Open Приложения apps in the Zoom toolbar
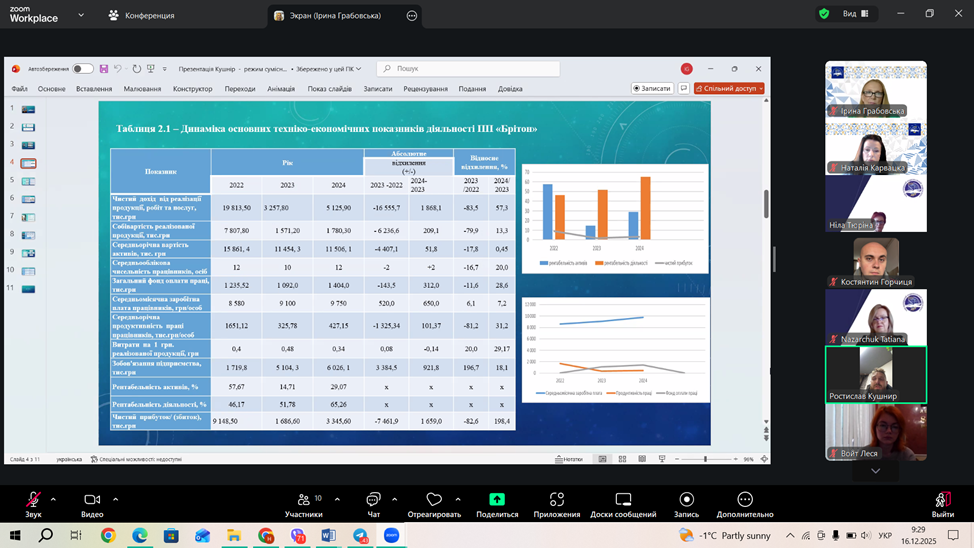974x548 pixels. point(556,500)
